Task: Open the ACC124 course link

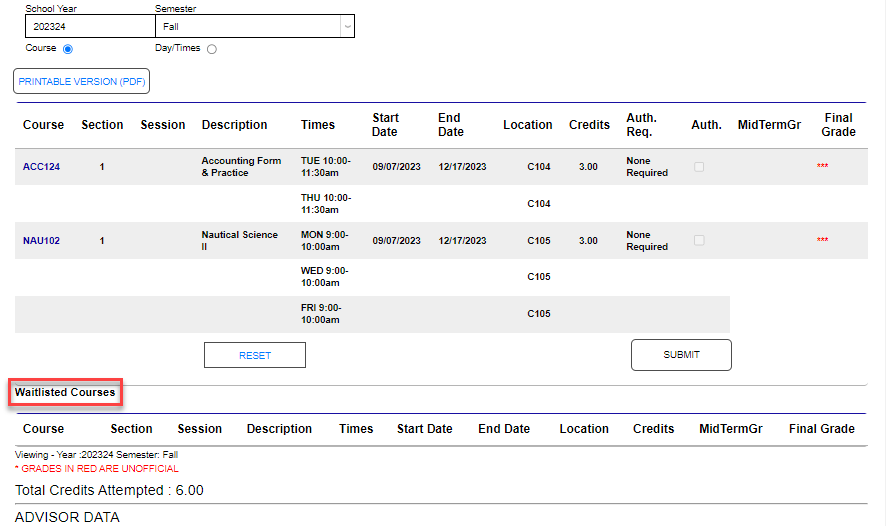Action: [41, 167]
